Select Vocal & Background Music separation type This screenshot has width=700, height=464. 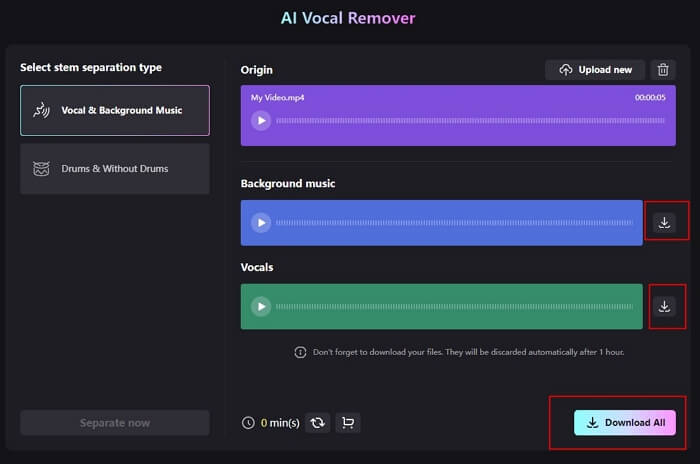(115, 110)
